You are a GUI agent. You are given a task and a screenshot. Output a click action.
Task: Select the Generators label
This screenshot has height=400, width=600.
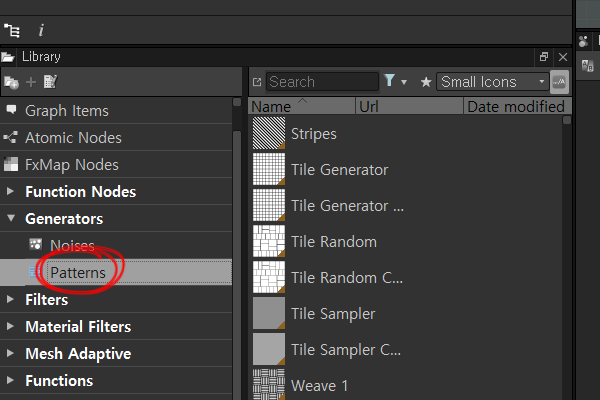(x=64, y=219)
